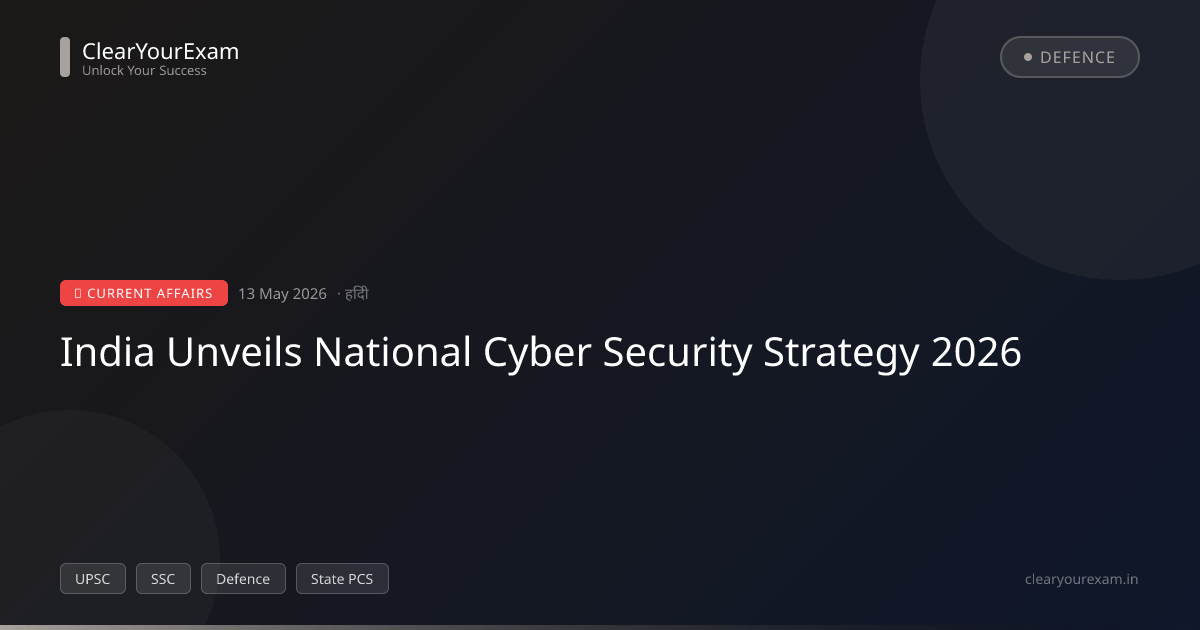
Task: Open the red CURRENT AFFAIRS label
Action: pyautogui.click(x=144, y=293)
